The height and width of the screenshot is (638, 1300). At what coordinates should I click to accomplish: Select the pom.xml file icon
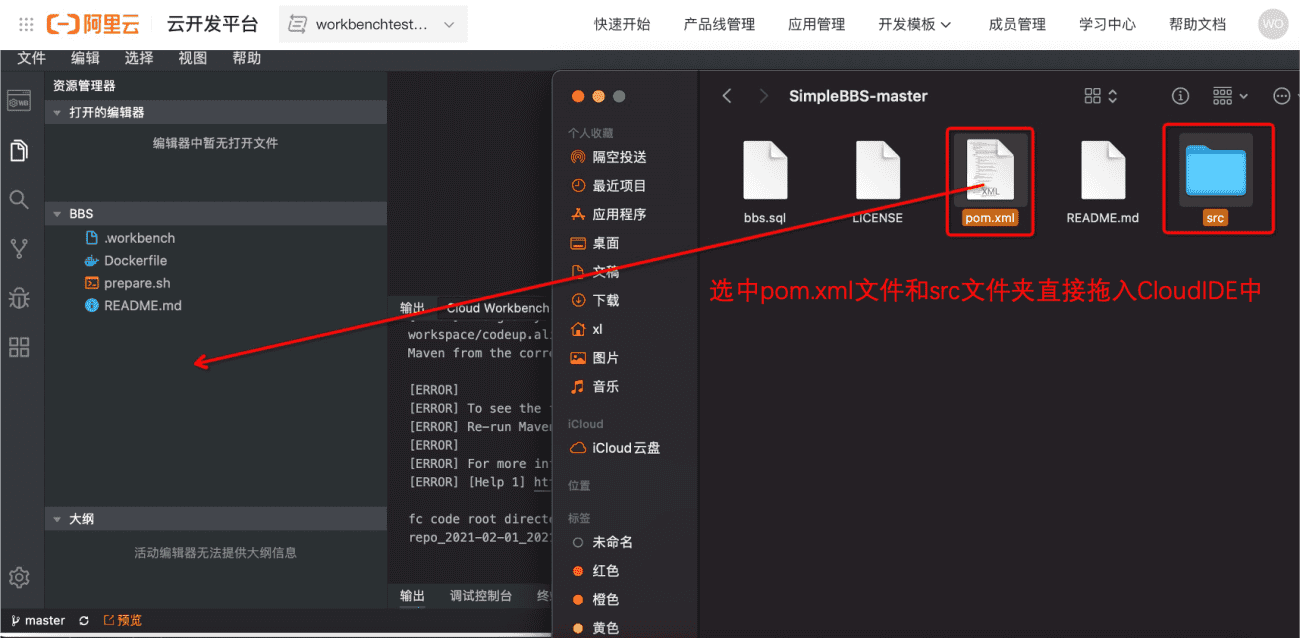[990, 169]
